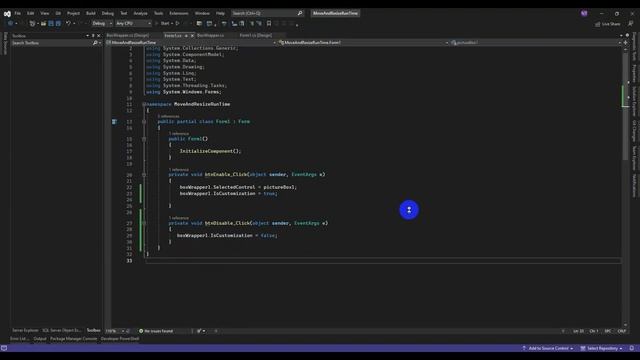Viewport: 640px width, 360px height.
Task: Open the Analyze menu
Action: tap(140, 13)
